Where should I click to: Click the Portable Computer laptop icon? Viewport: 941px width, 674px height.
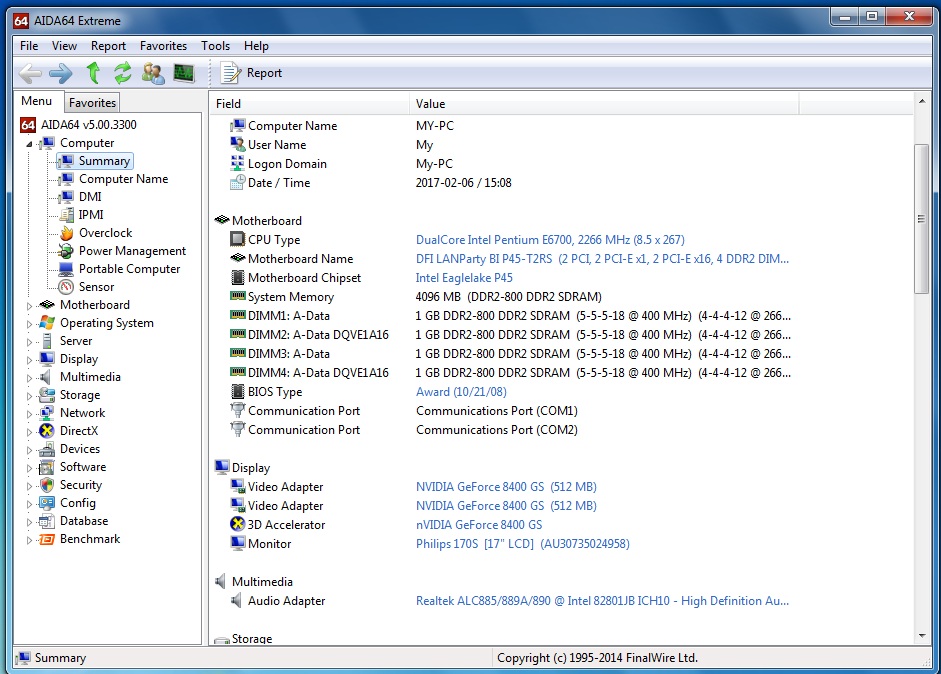(x=67, y=269)
